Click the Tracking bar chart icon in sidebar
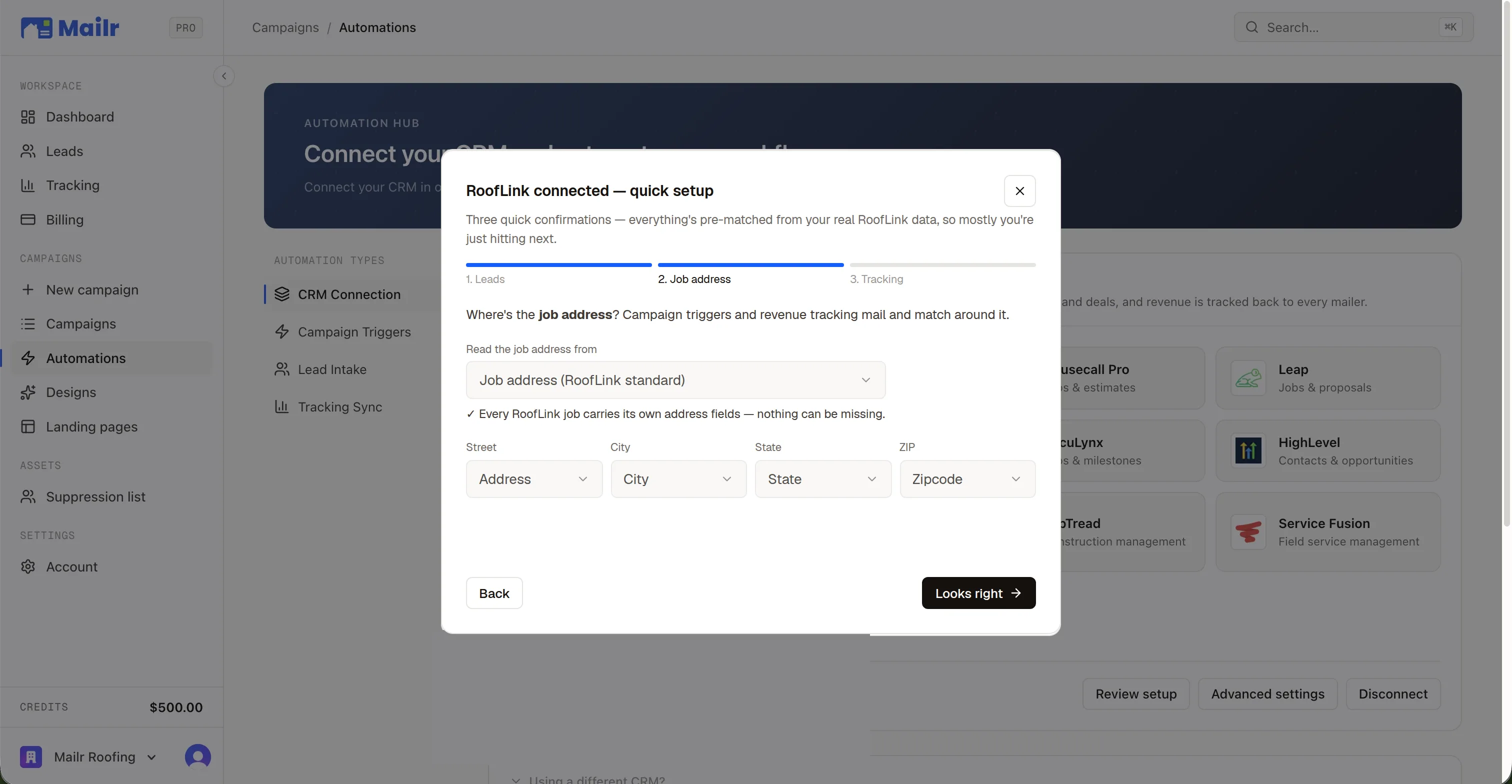Image resolution: width=1512 pixels, height=784 pixels. tap(27, 185)
